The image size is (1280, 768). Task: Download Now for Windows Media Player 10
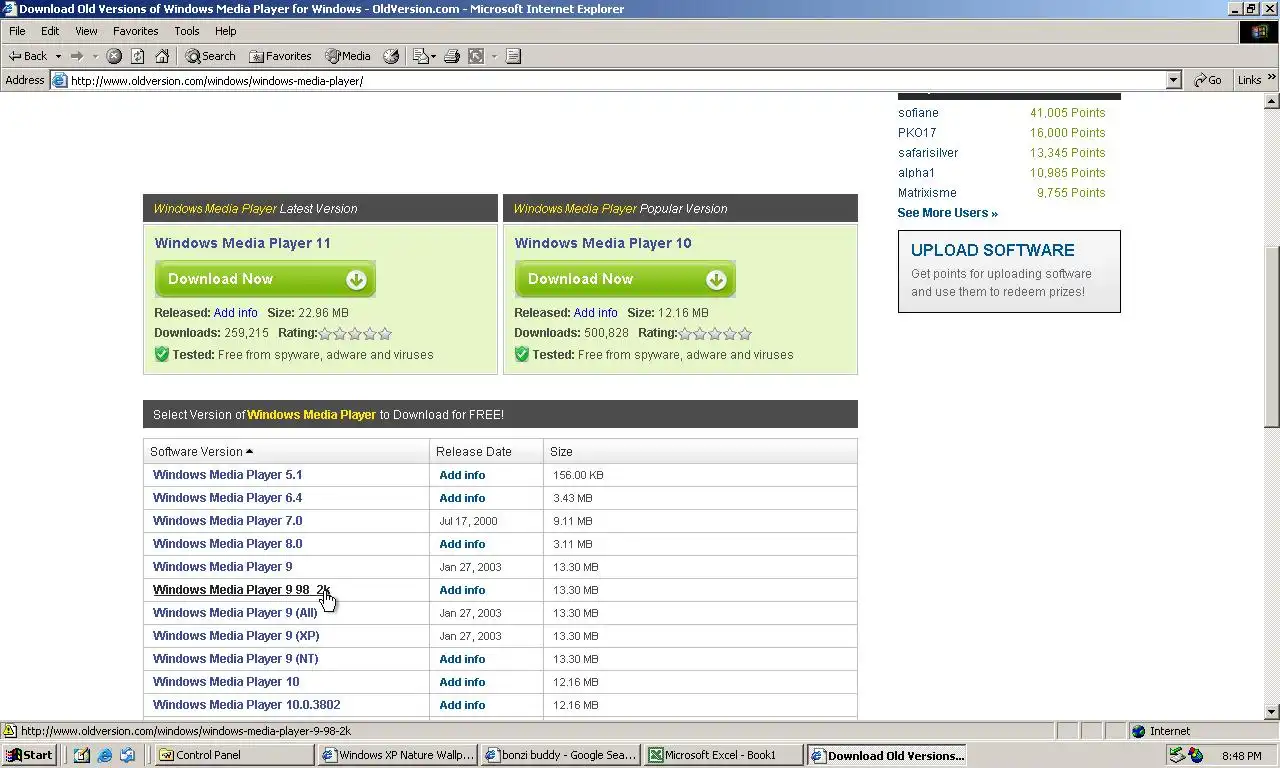point(625,279)
